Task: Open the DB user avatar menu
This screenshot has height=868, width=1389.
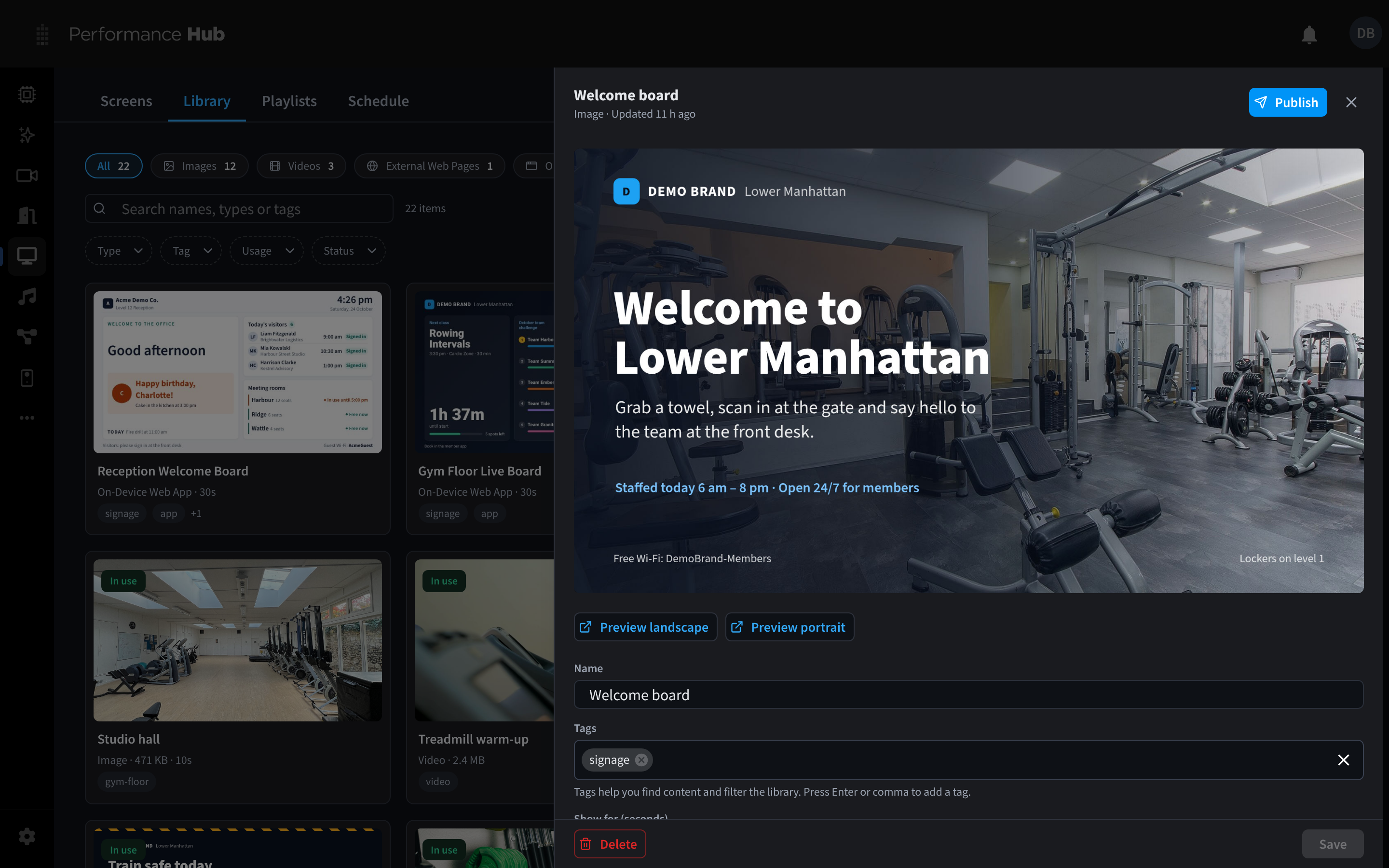Action: [1365, 33]
